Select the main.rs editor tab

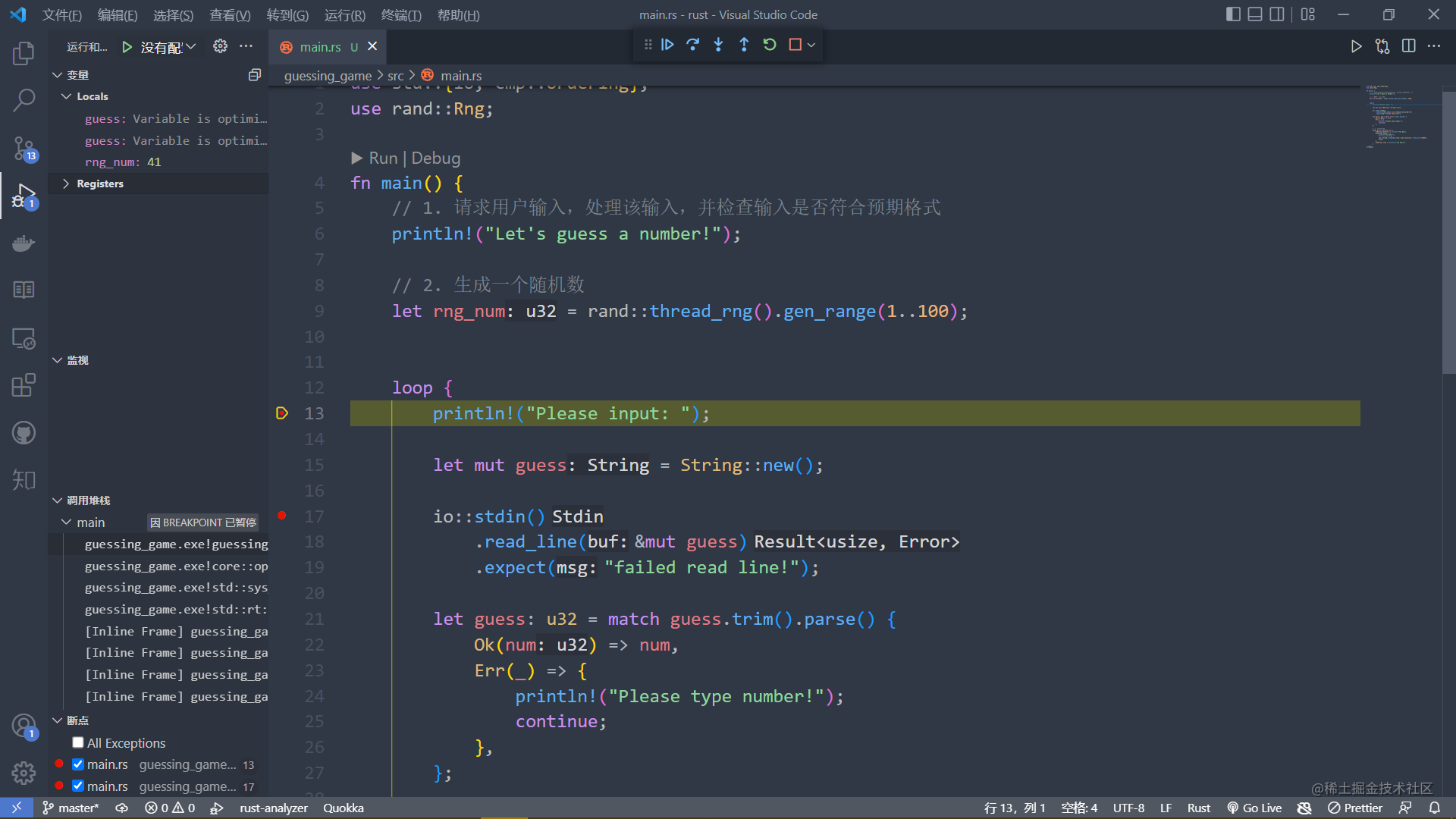322,46
